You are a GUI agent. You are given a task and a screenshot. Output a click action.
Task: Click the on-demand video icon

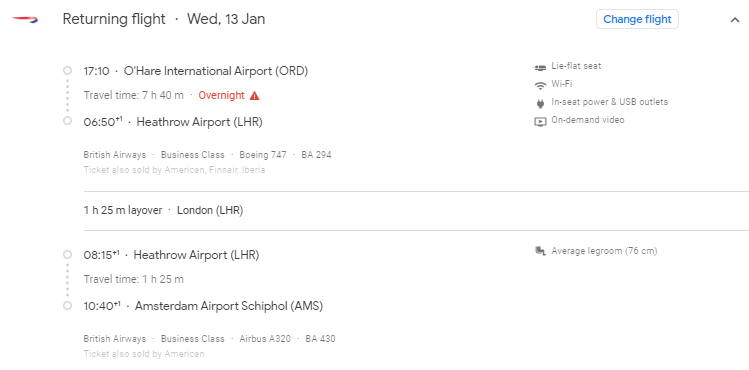tap(540, 121)
